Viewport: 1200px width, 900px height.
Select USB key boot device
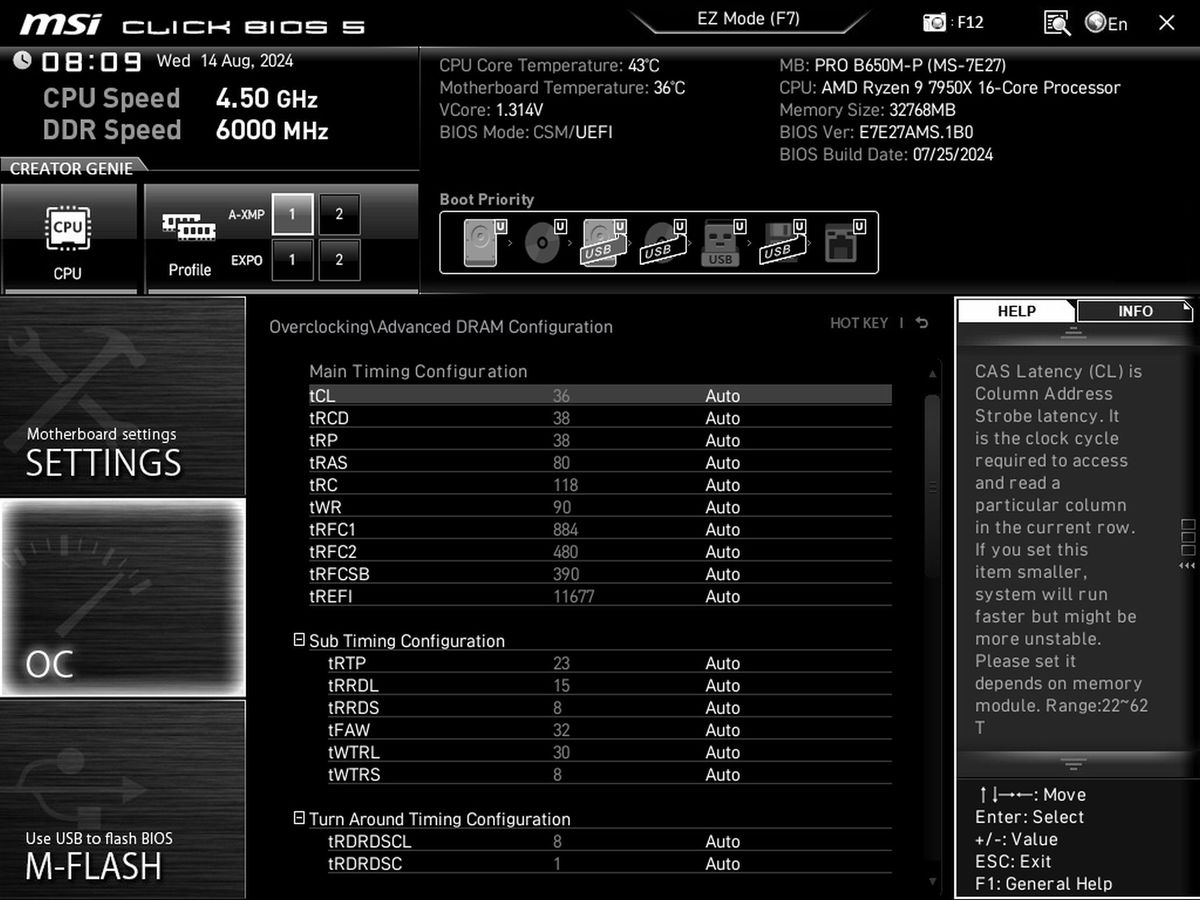[x=724, y=242]
